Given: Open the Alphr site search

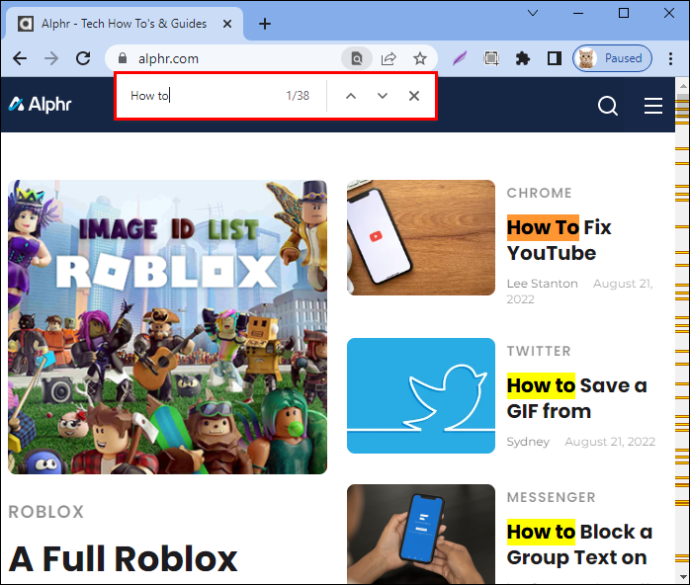Looking at the screenshot, I should pyautogui.click(x=608, y=106).
